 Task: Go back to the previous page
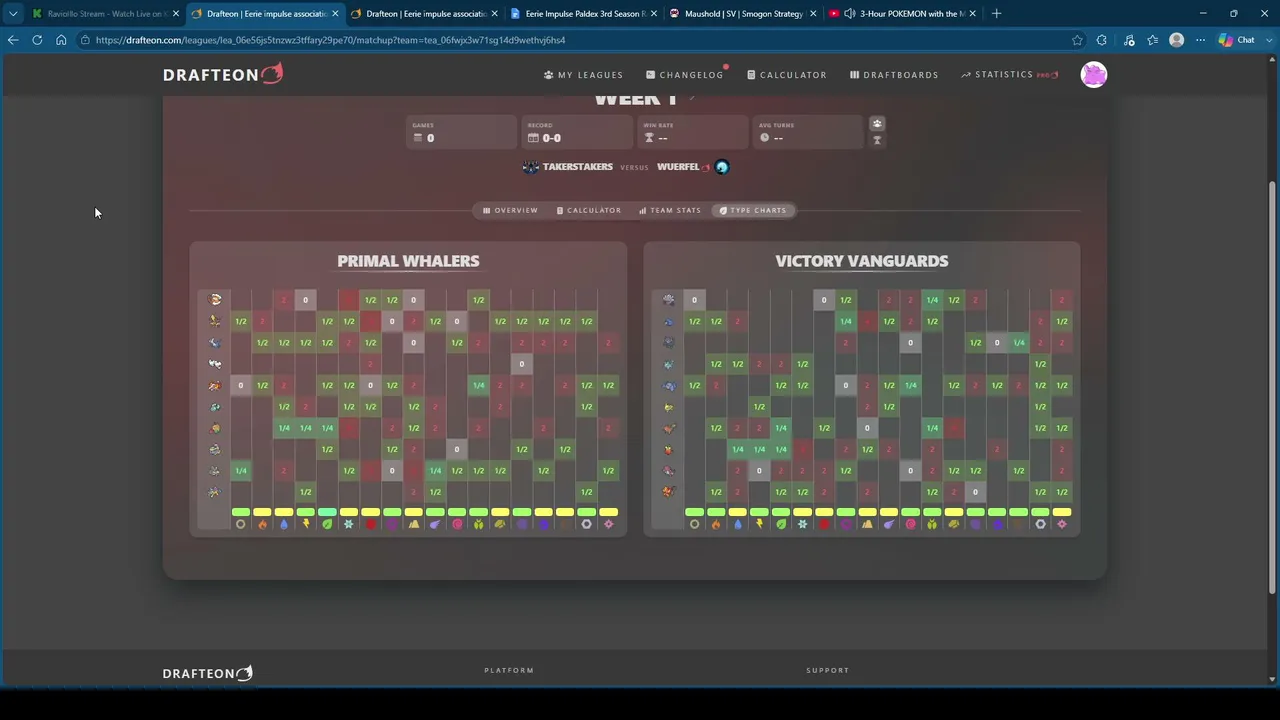[13, 40]
